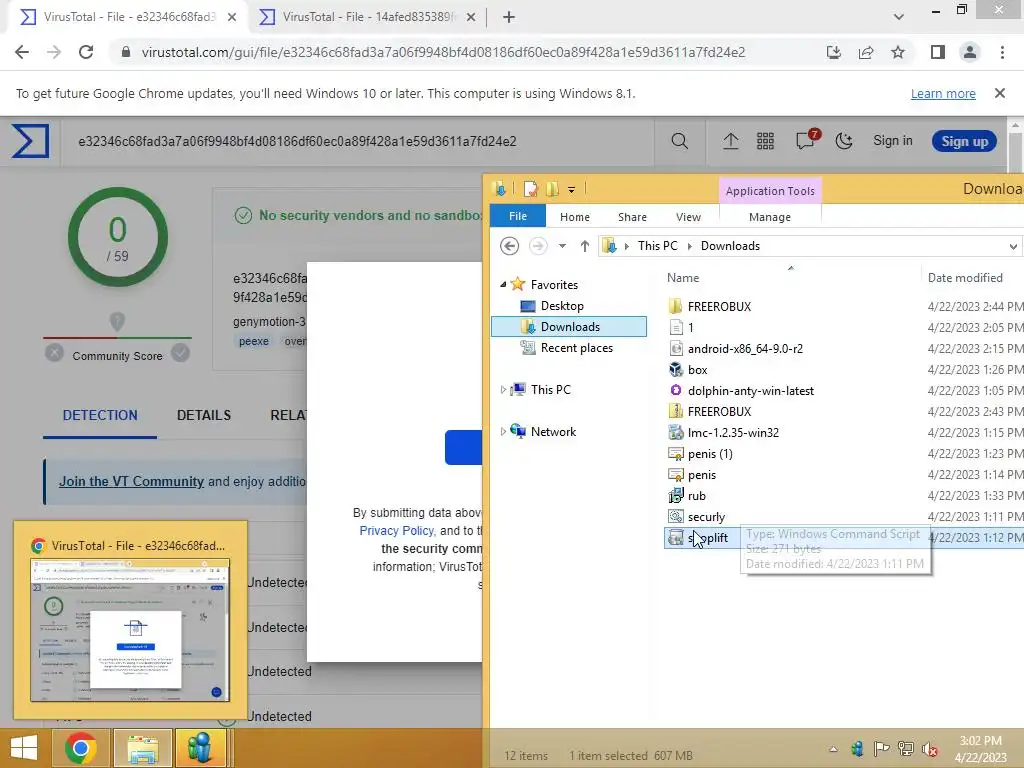Viewport: 1024px width, 768px height.
Task: Open Chrome three-dot menu
Action: [1002, 52]
